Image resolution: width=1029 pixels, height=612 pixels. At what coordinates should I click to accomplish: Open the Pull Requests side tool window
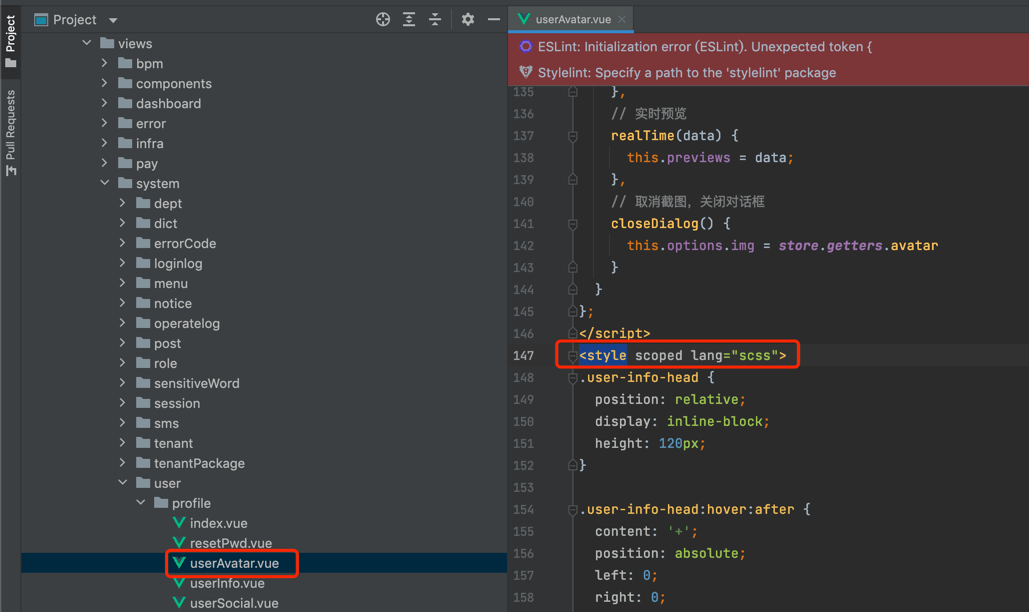[x=11, y=132]
